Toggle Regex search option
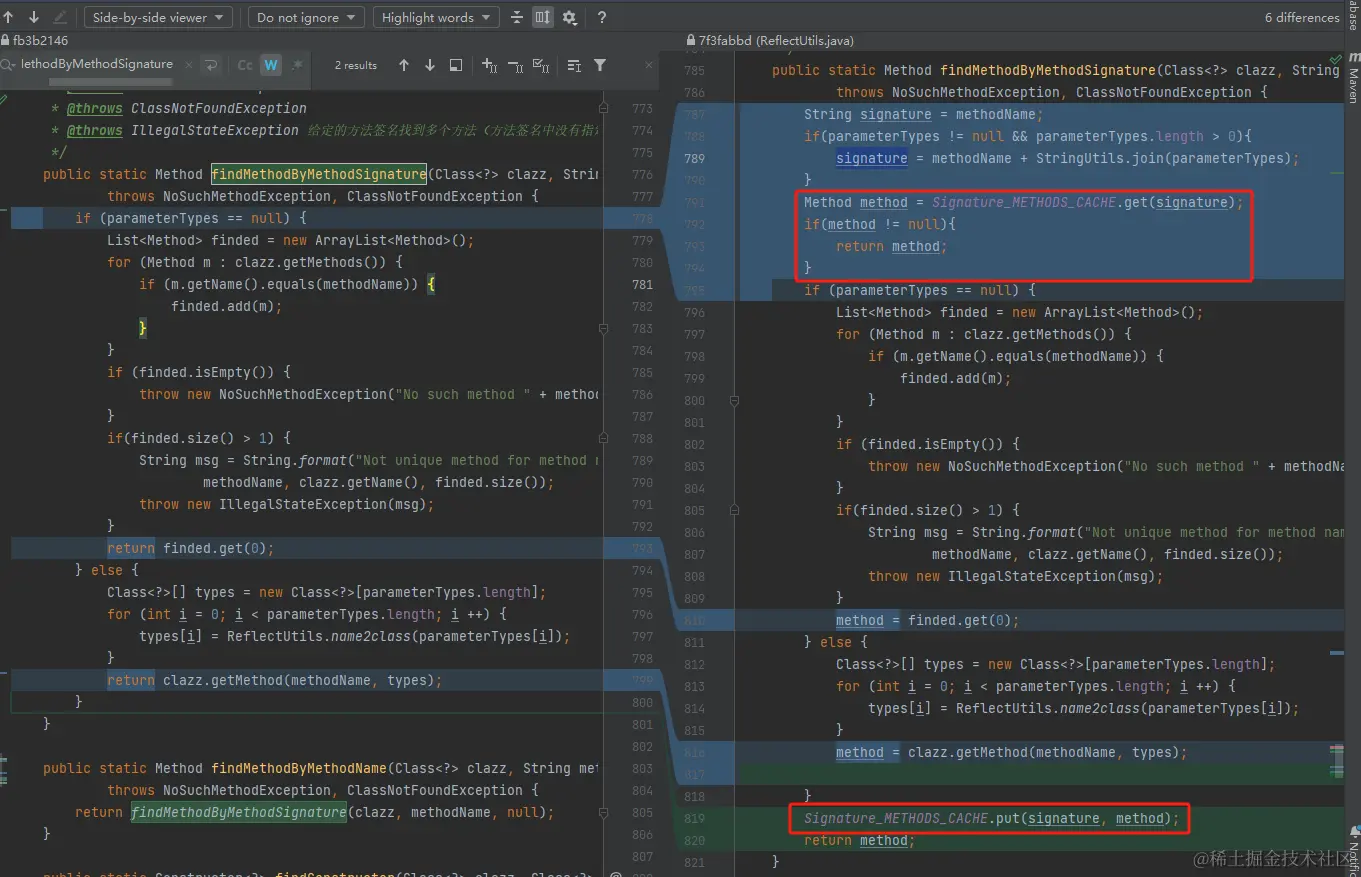 point(297,65)
